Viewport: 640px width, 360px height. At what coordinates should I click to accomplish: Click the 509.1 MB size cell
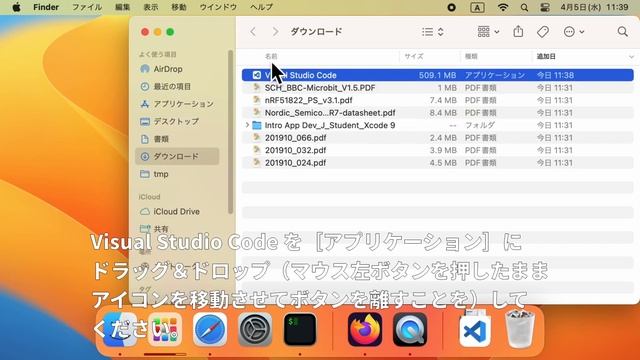[x=437, y=75]
